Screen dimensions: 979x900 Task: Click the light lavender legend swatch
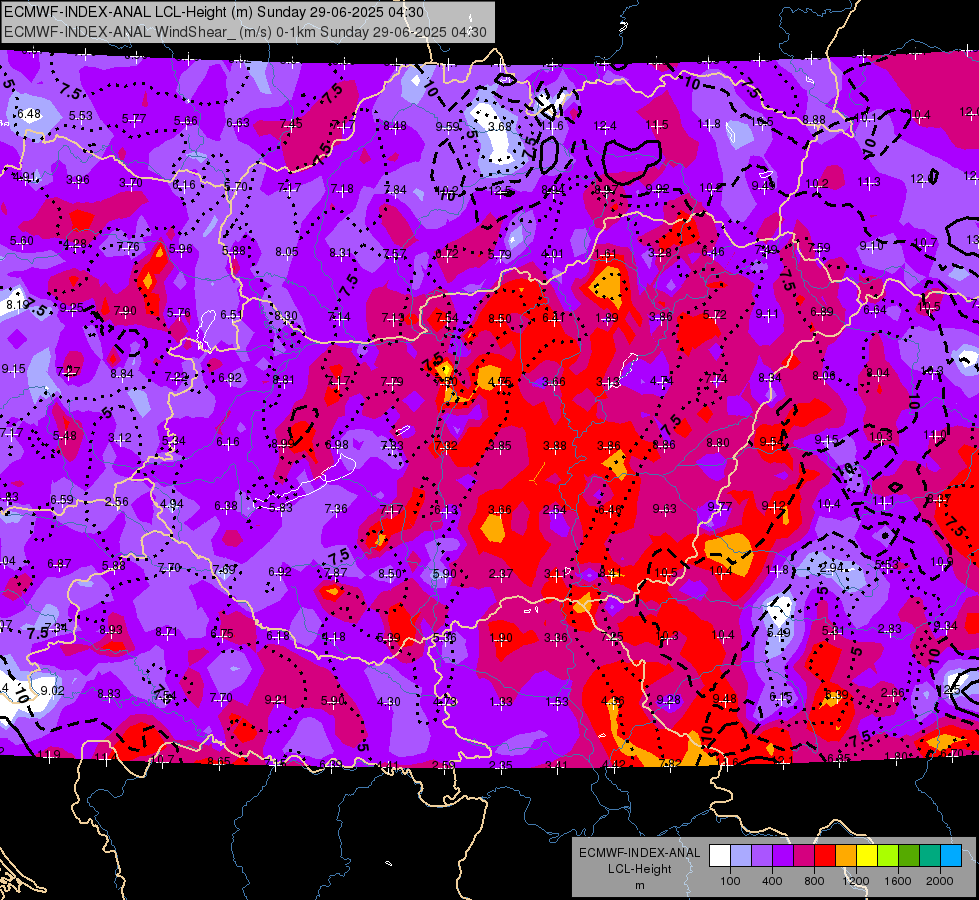click(741, 856)
